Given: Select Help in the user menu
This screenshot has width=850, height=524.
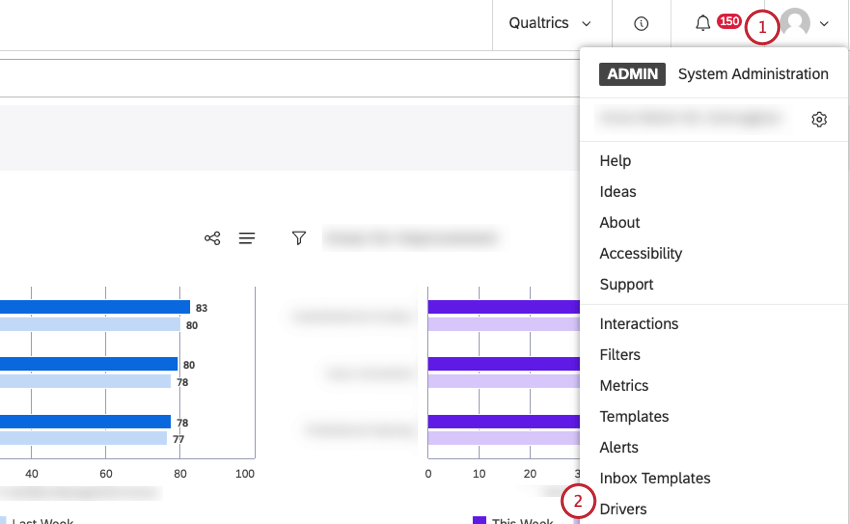Looking at the screenshot, I should tap(615, 160).
